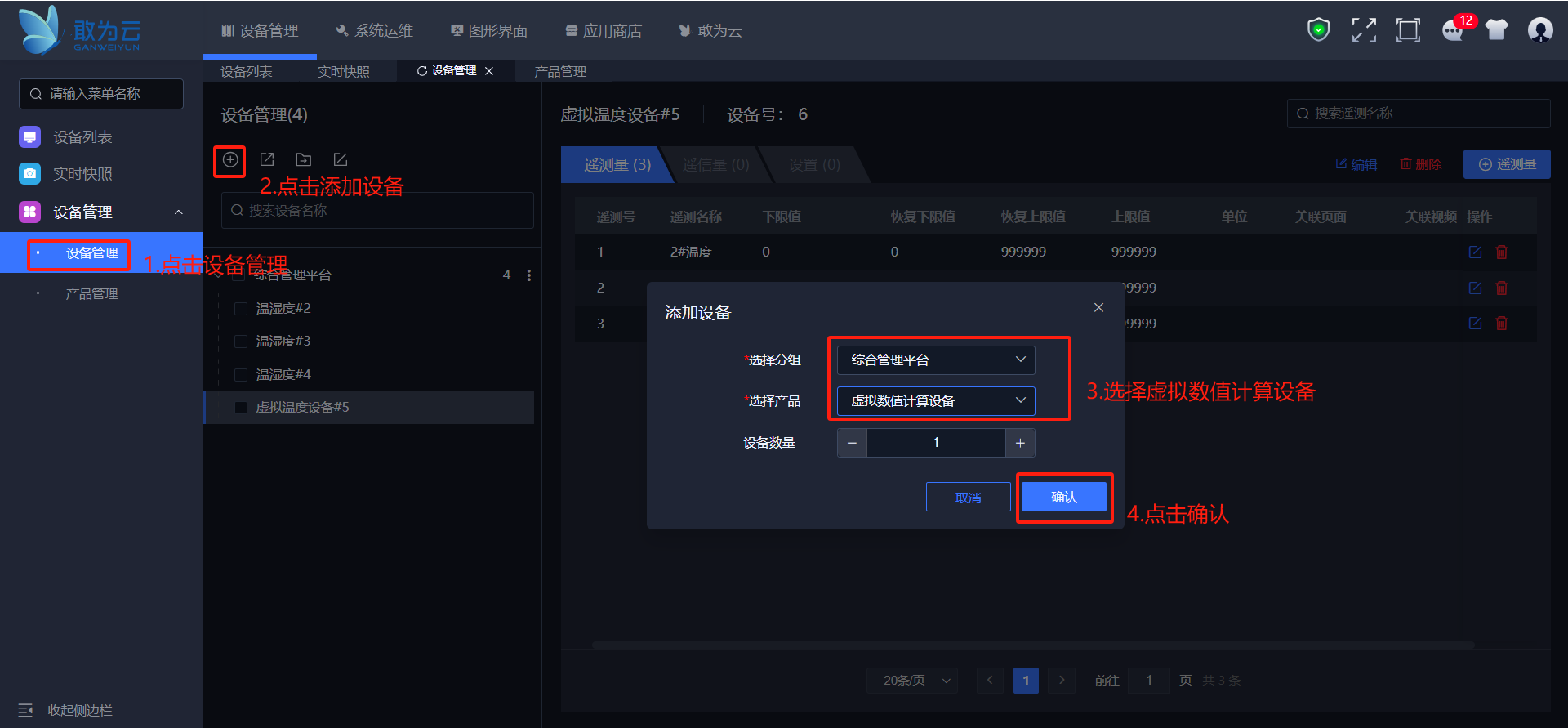Click the export icon beside add device
Image resolution: width=1568 pixels, height=728 pixels.
(267, 159)
